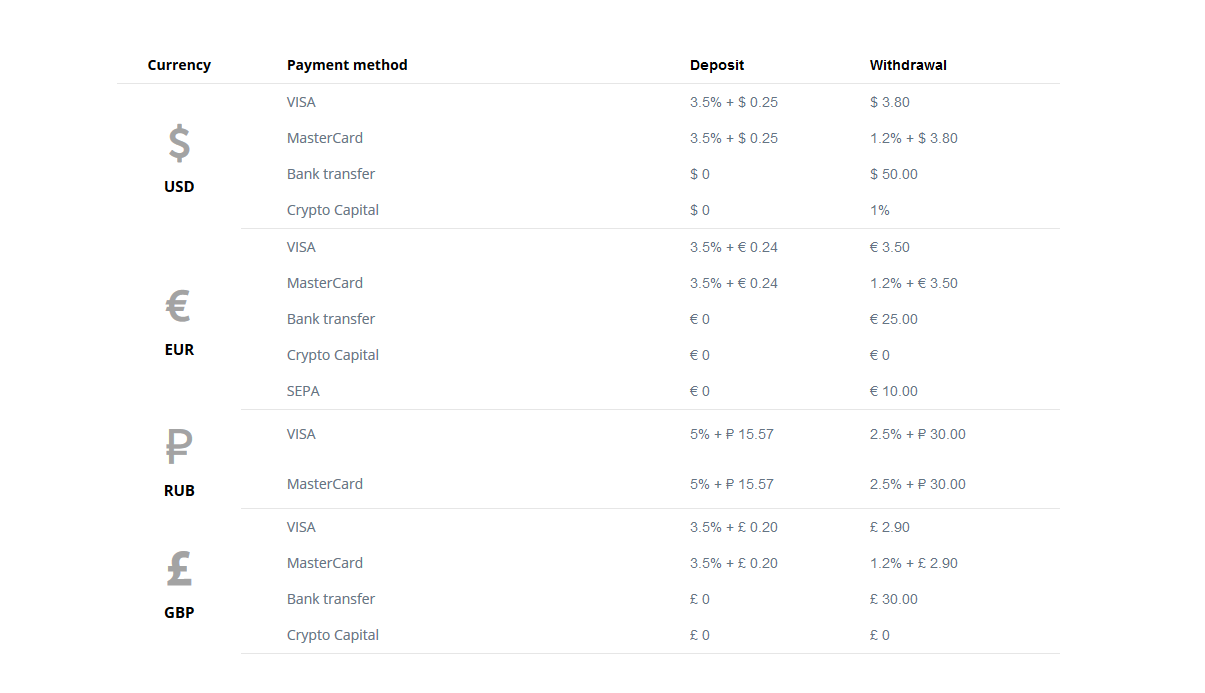Click the dollar sign USD currency icon
Image resolution: width=1205 pixels, height=693 pixels.
[x=179, y=143]
